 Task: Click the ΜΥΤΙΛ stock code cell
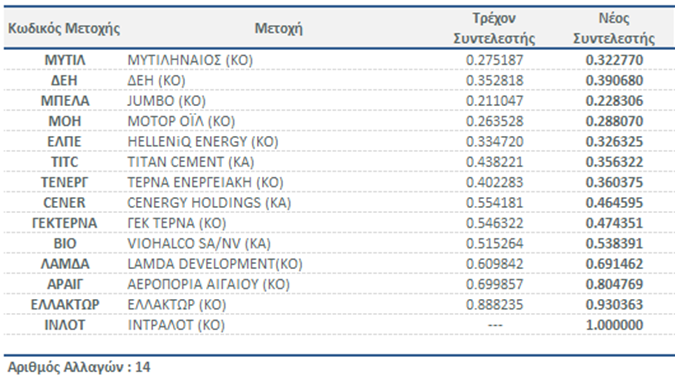pos(65,60)
